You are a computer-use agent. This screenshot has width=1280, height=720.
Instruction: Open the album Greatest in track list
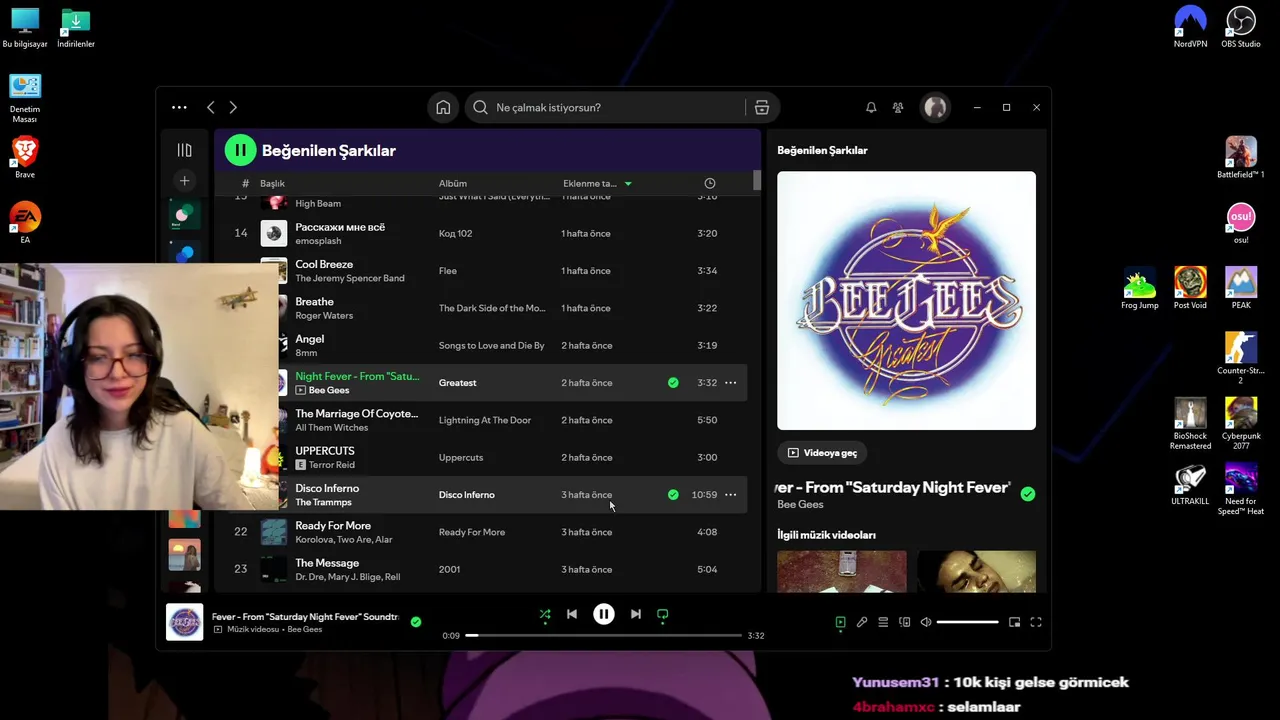coord(457,383)
